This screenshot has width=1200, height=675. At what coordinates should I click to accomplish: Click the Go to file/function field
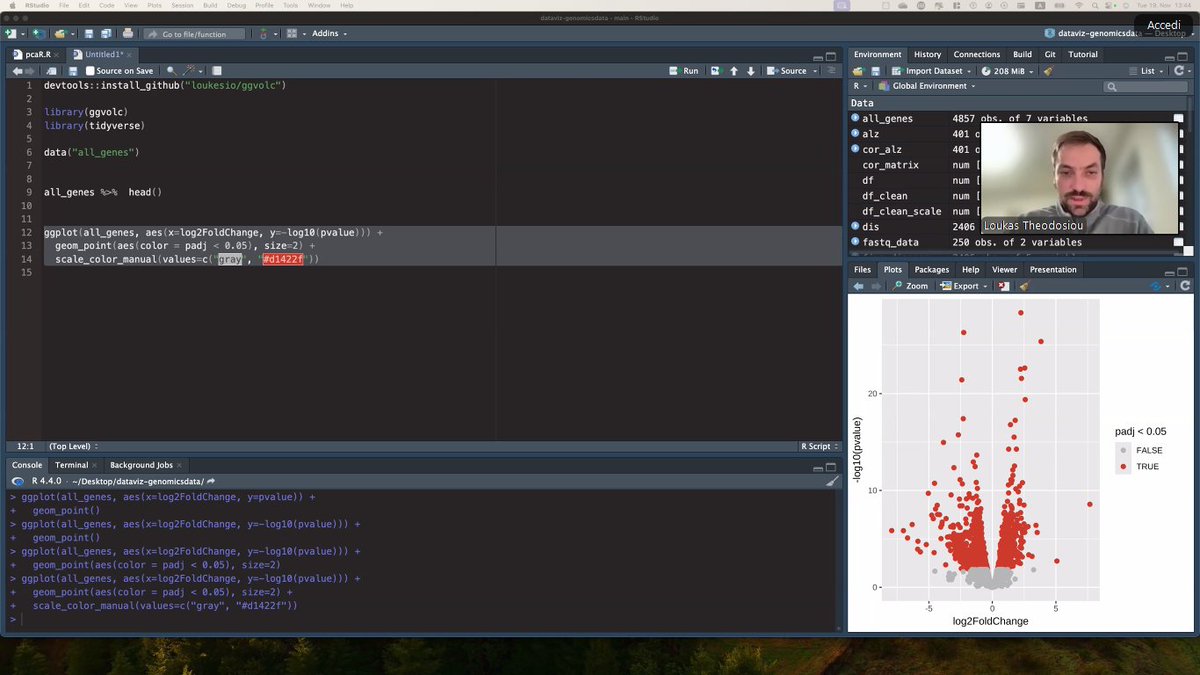click(x=194, y=33)
